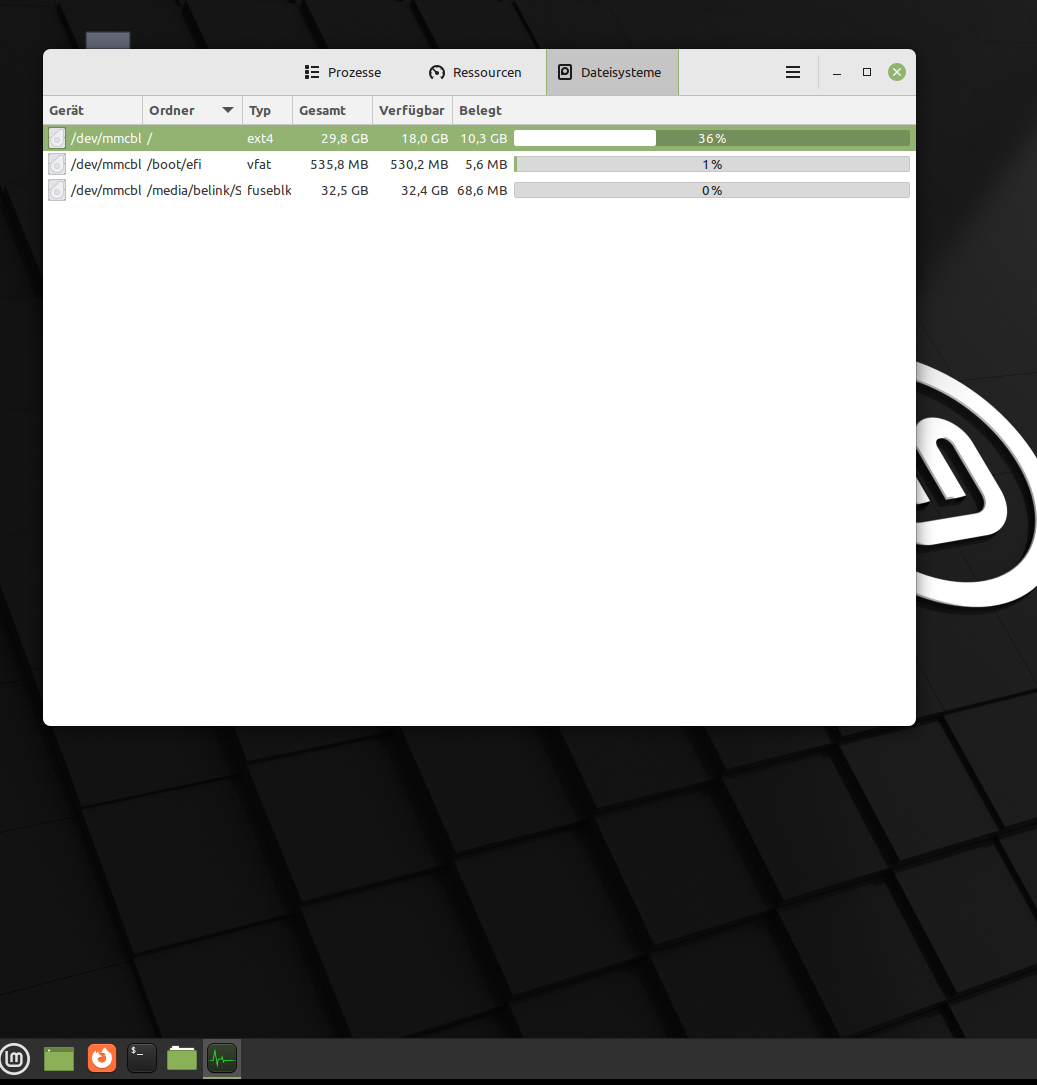Viewport: 1037px width, 1085px height.
Task: Sort by the Gerät column header
Action: coord(93,110)
